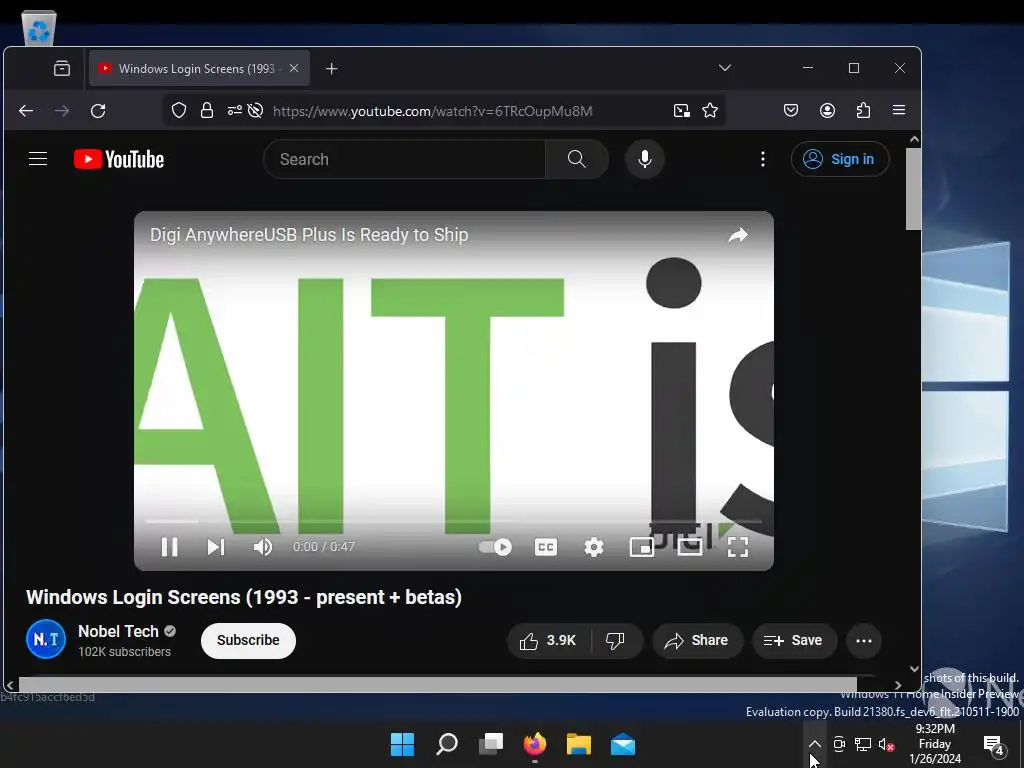Search with your voice microphone
Viewport: 1024px width, 768px height.
point(645,159)
